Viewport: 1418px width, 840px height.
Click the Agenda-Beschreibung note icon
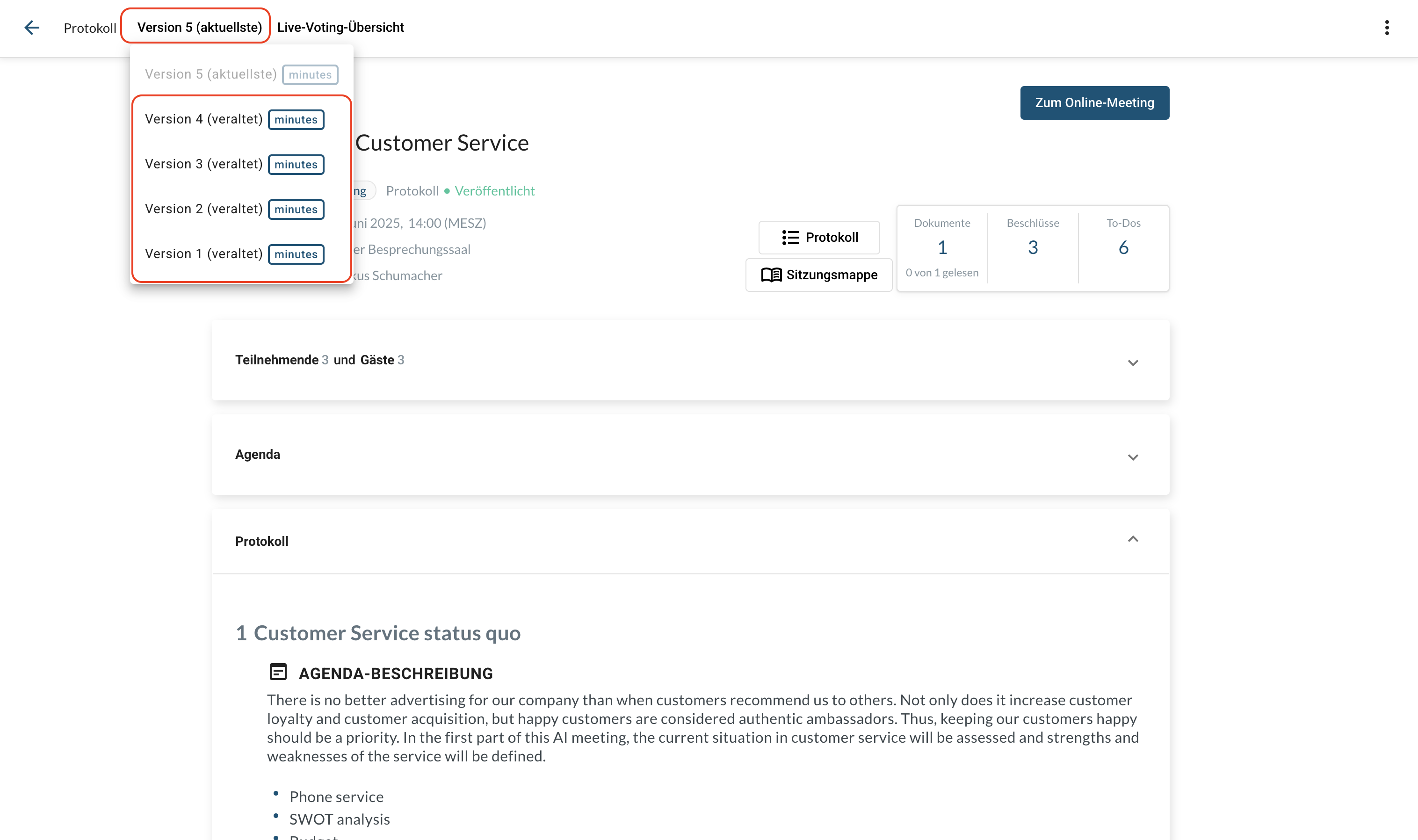[278, 672]
